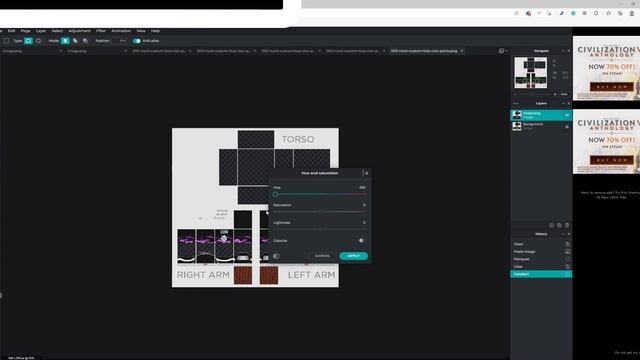
Task: Click the zoom in plus icon in Navigate
Action: (555, 94)
